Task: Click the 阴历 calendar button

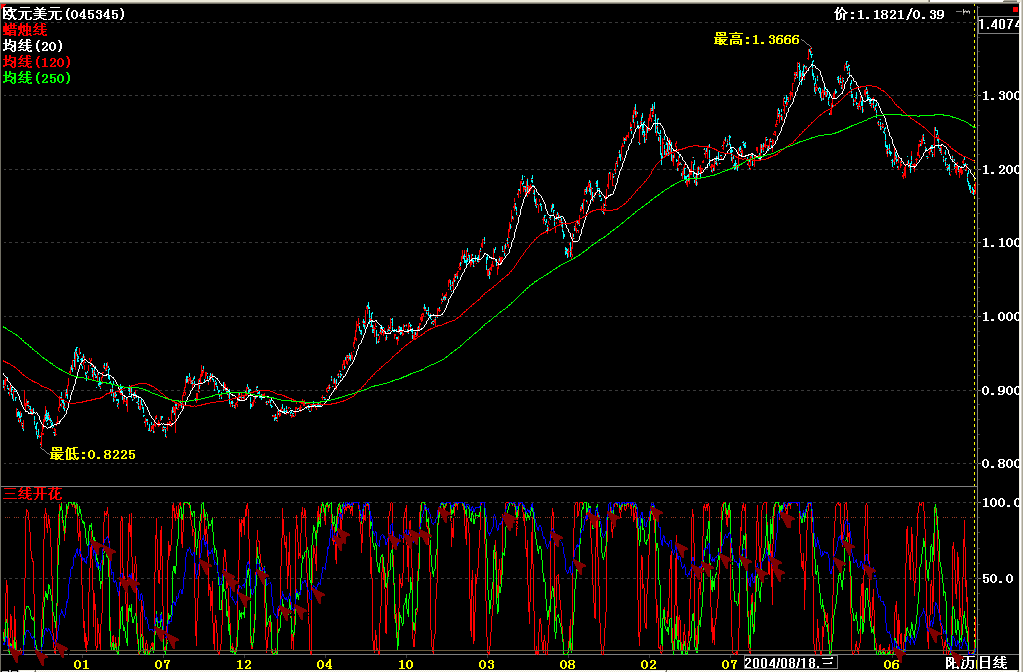Action: [x=961, y=664]
